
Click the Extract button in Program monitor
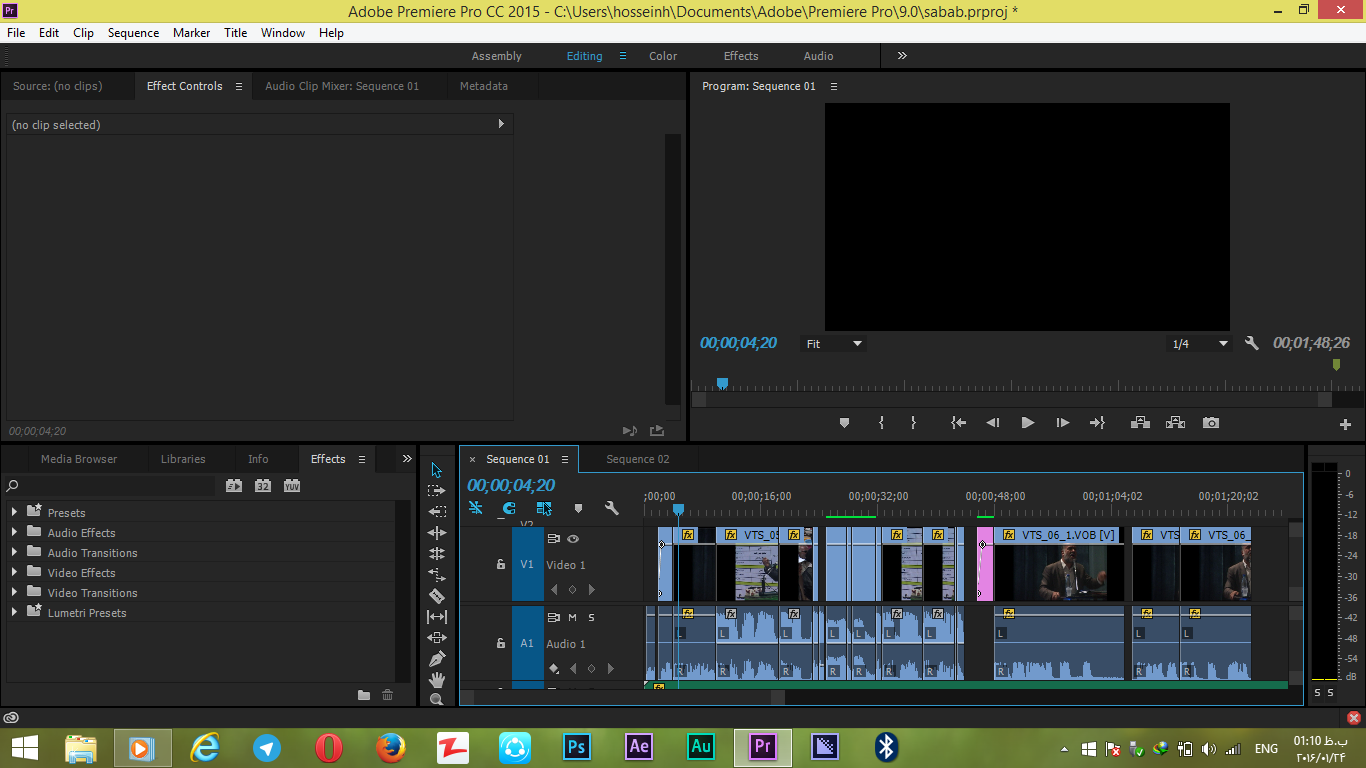coord(1175,423)
